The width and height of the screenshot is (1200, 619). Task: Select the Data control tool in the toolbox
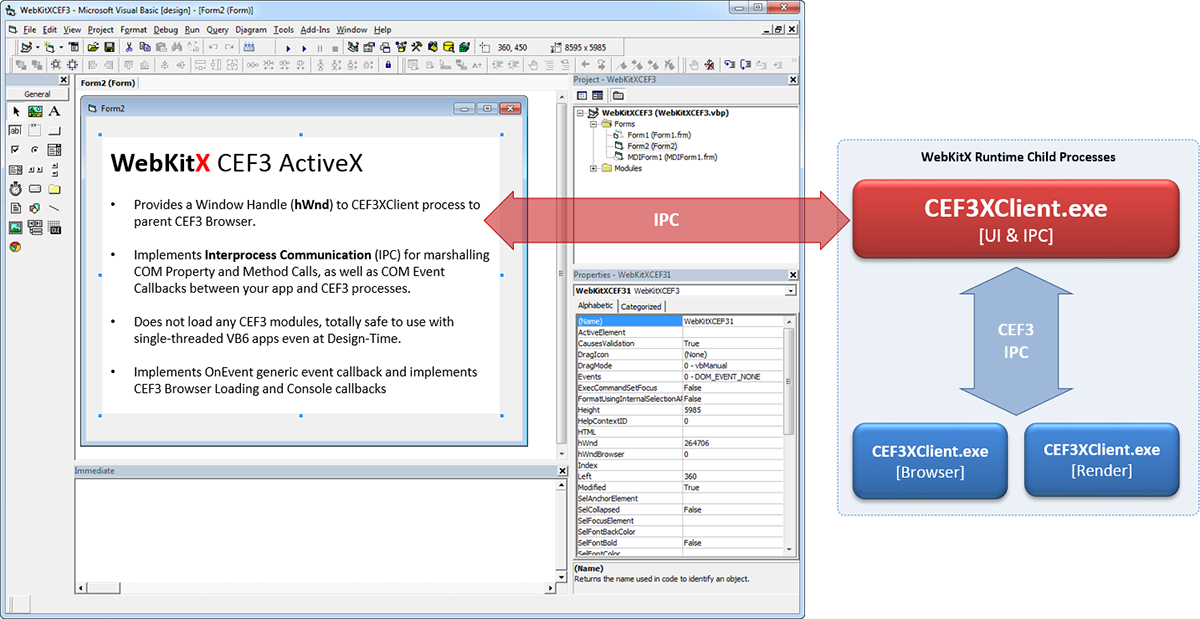click(x=35, y=227)
